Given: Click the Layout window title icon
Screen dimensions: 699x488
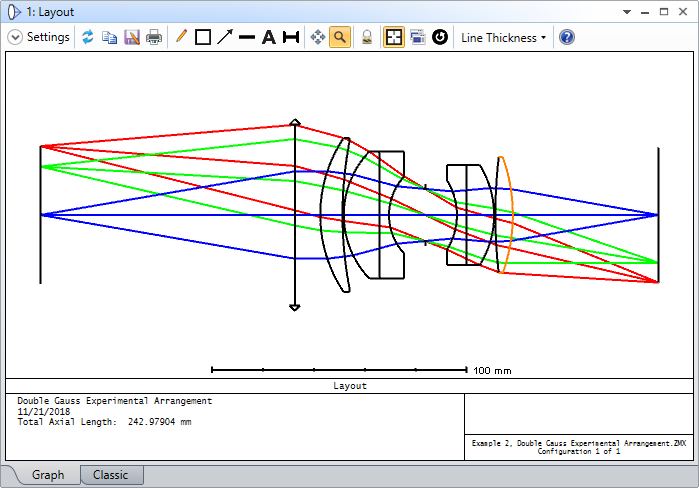Looking at the screenshot, I should click(14, 12).
